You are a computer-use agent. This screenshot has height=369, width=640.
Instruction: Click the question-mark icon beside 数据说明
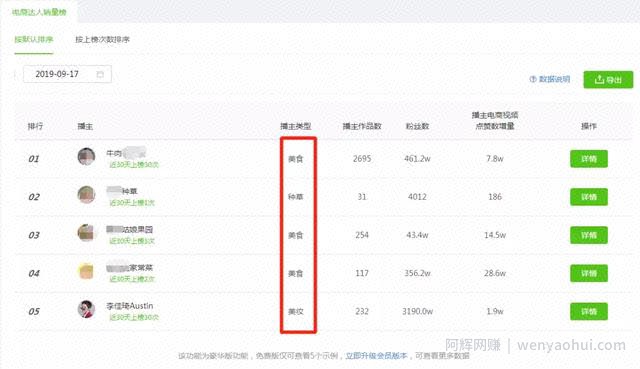pyautogui.click(x=533, y=79)
